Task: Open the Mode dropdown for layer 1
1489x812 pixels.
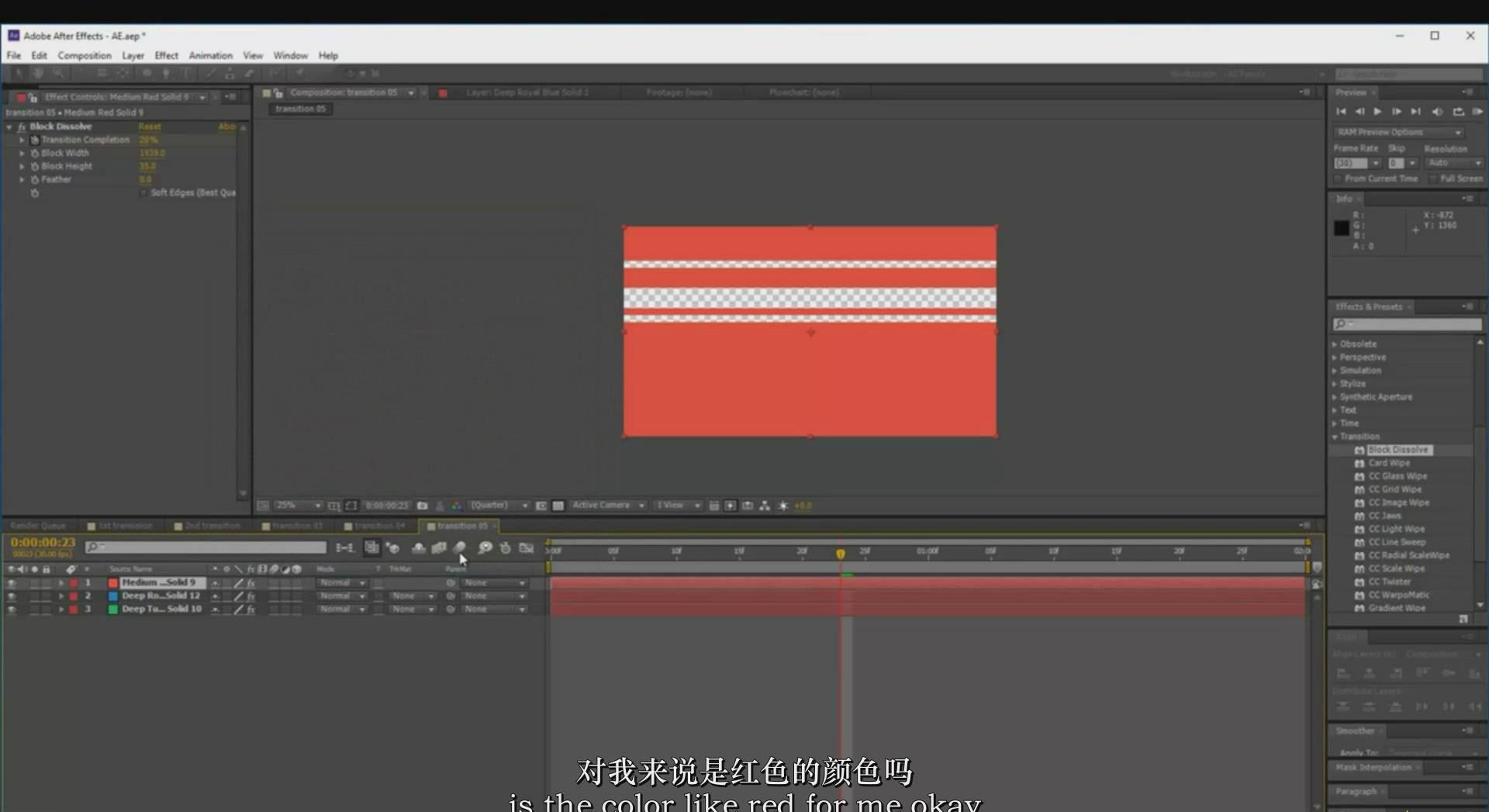Action: click(x=341, y=583)
